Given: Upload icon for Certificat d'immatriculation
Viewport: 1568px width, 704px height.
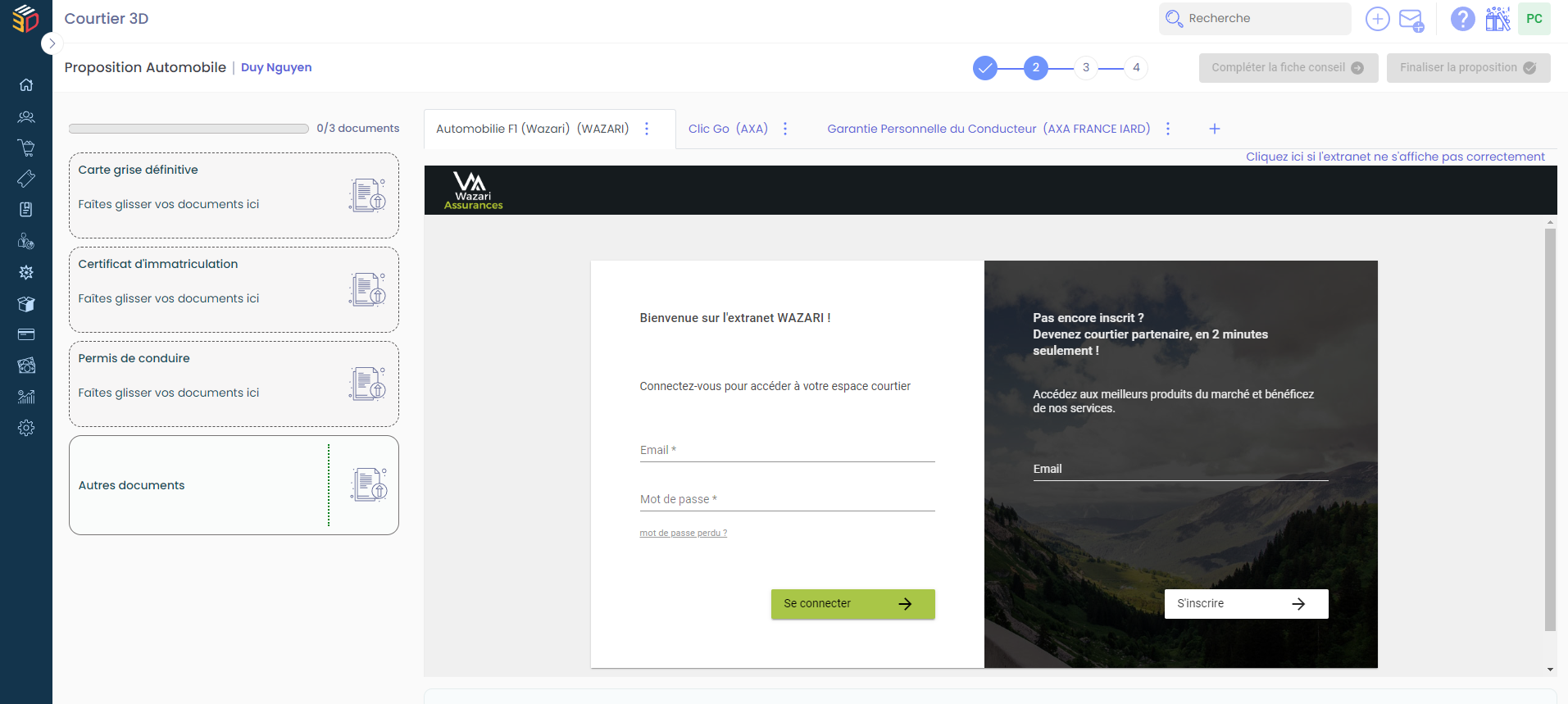Looking at the screenshot, I should (368, 289).
